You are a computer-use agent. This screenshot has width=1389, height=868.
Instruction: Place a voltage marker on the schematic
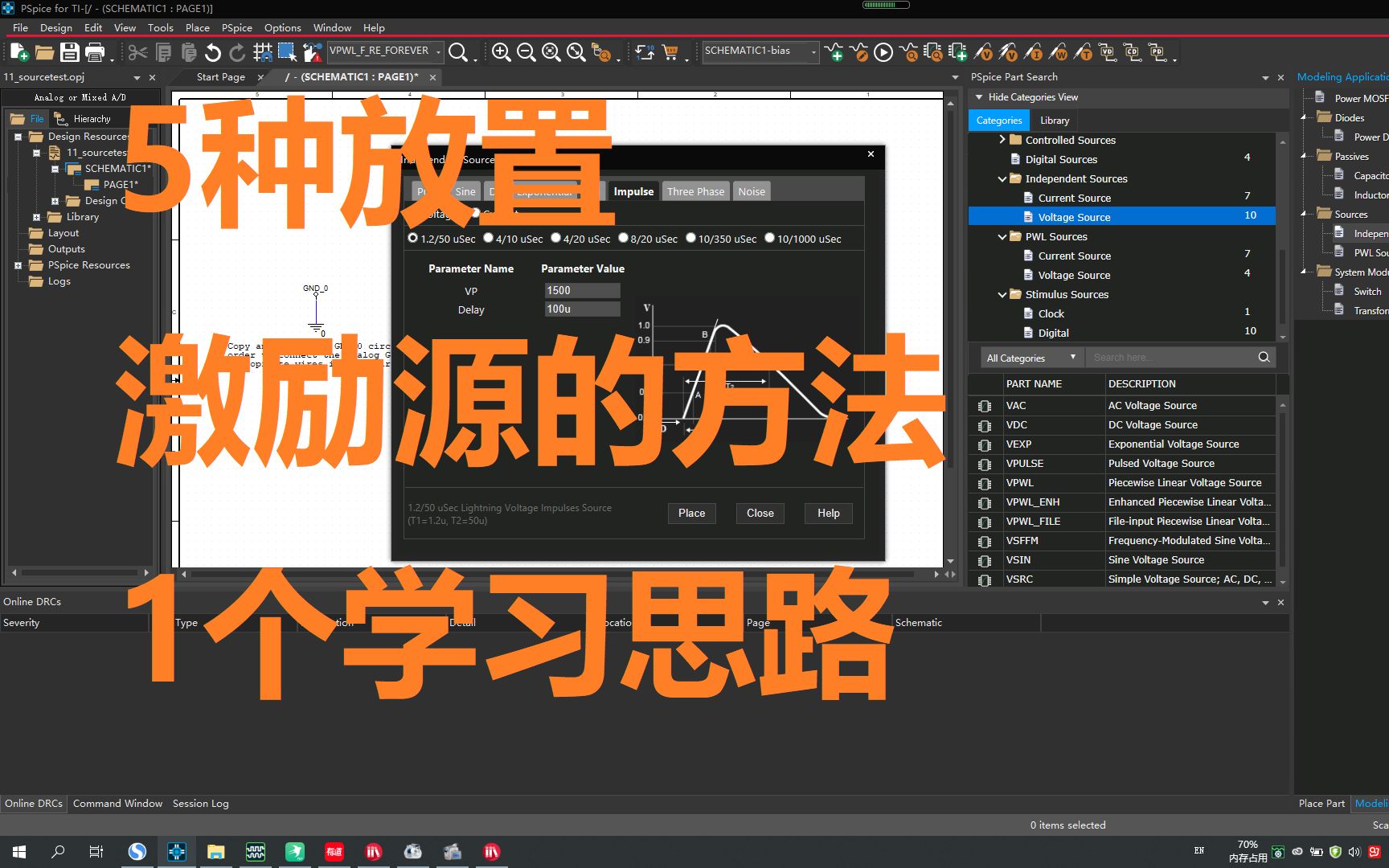[985, 52]
